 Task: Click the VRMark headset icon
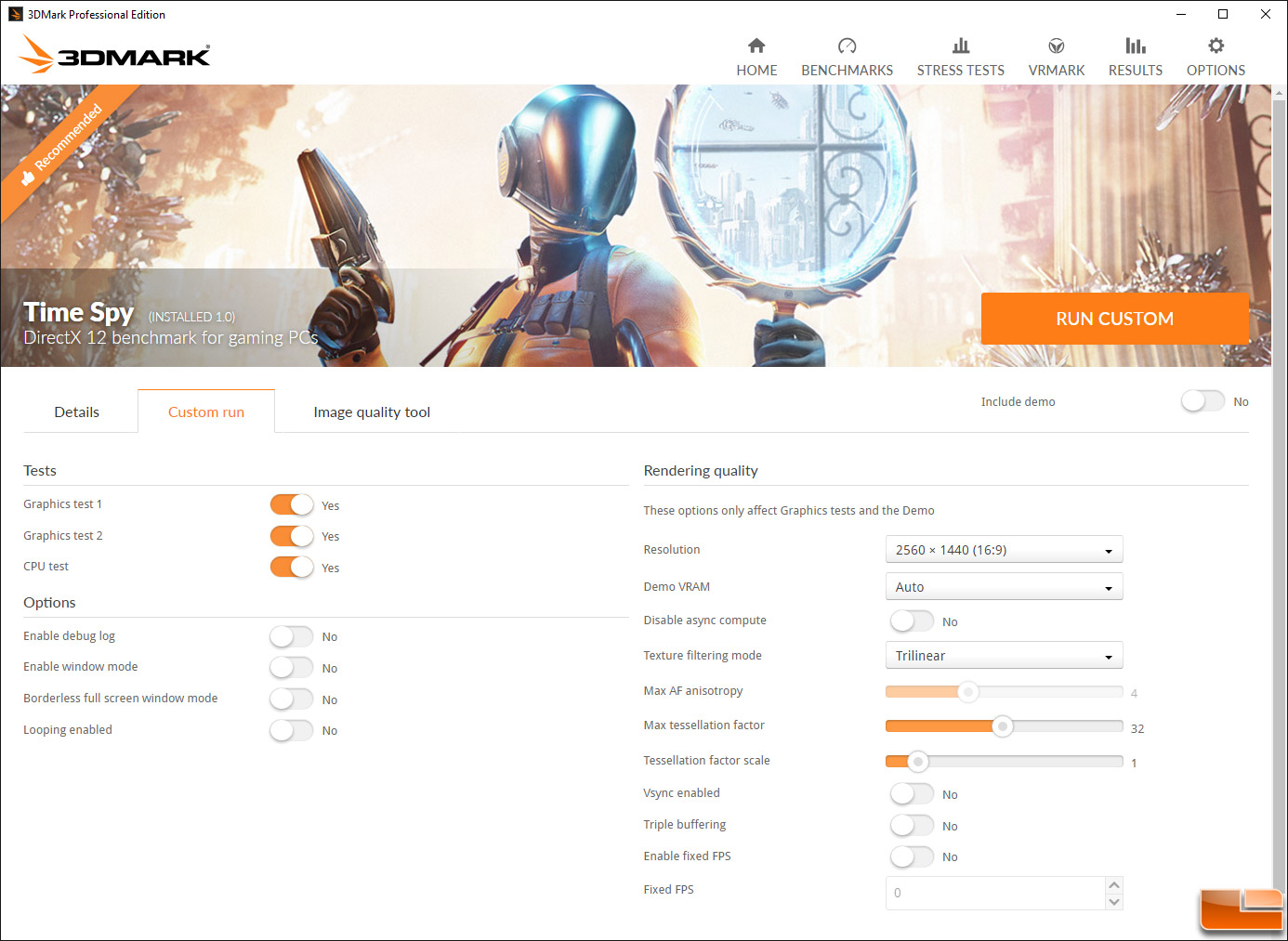click(1057, 46)
